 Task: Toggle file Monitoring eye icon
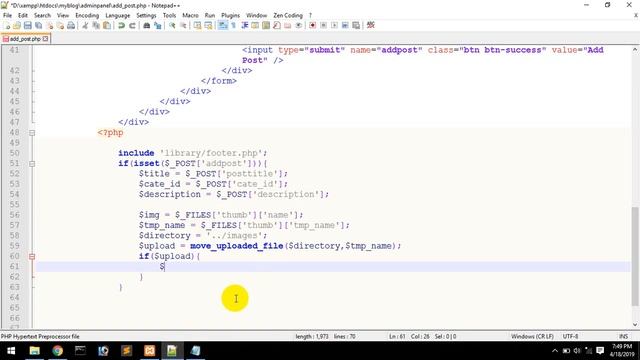(x=298, y=25)
